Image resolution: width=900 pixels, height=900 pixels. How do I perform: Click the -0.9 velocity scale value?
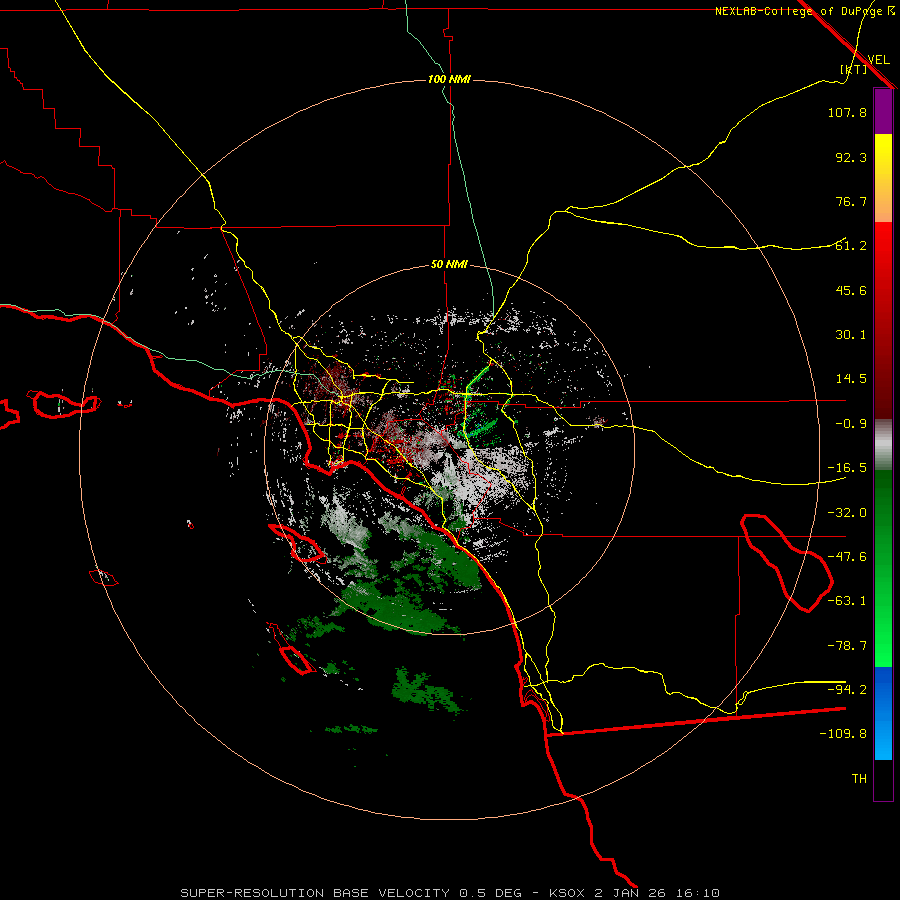[x=851, y=424]
